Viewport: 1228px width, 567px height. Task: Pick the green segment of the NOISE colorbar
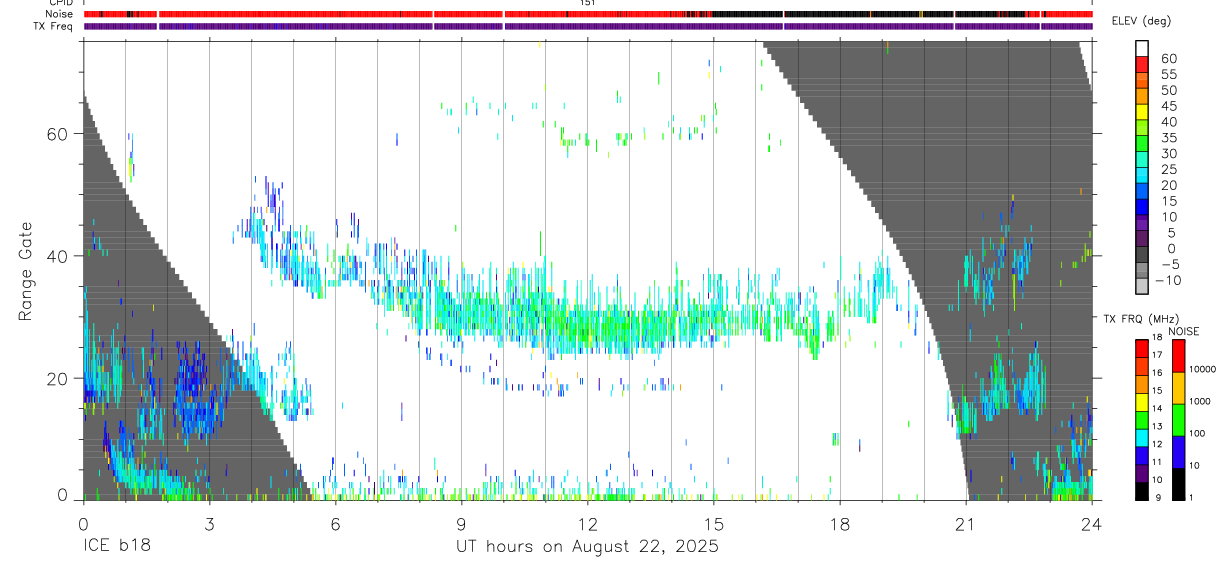pyautogui.click(x=1178, y=420)
